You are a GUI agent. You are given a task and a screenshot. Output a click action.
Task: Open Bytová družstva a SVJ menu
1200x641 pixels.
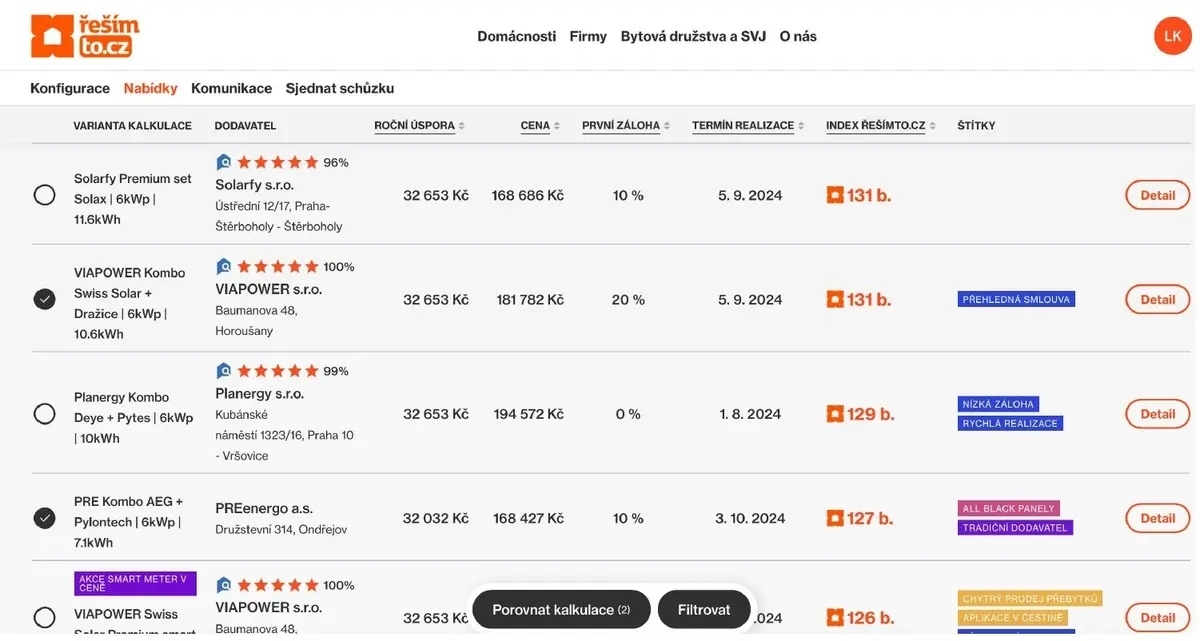pyautogui.click(x=693, y=36)
